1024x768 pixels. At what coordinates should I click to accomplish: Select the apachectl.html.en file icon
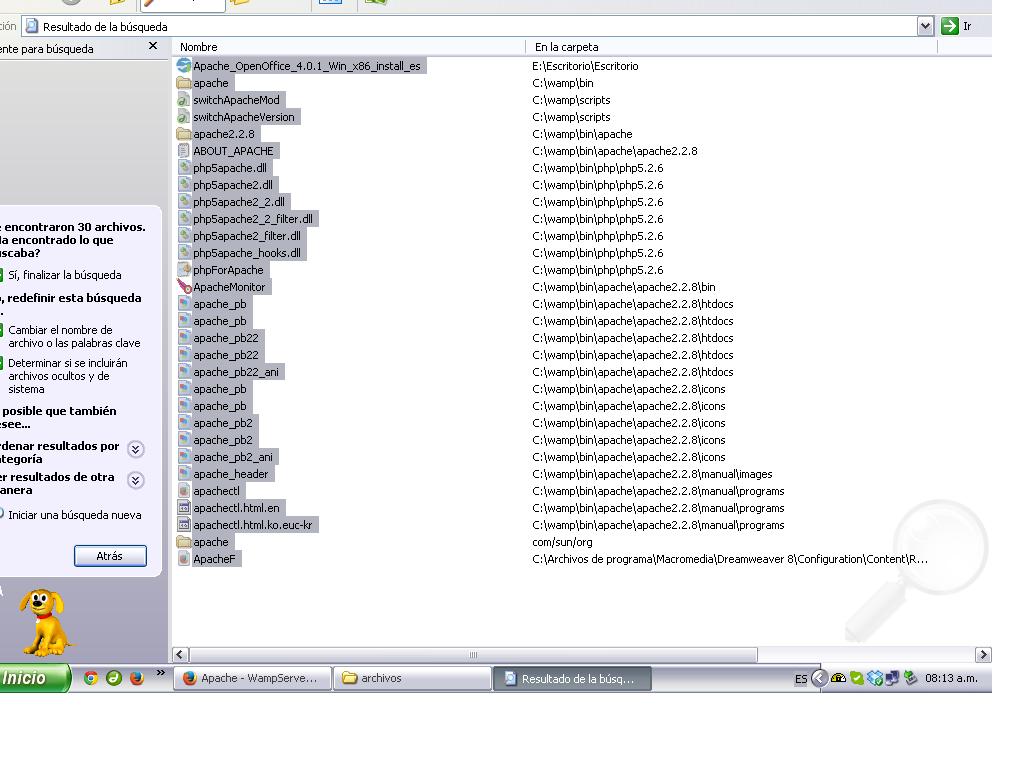pyautogui.click(x=184, y=507)
